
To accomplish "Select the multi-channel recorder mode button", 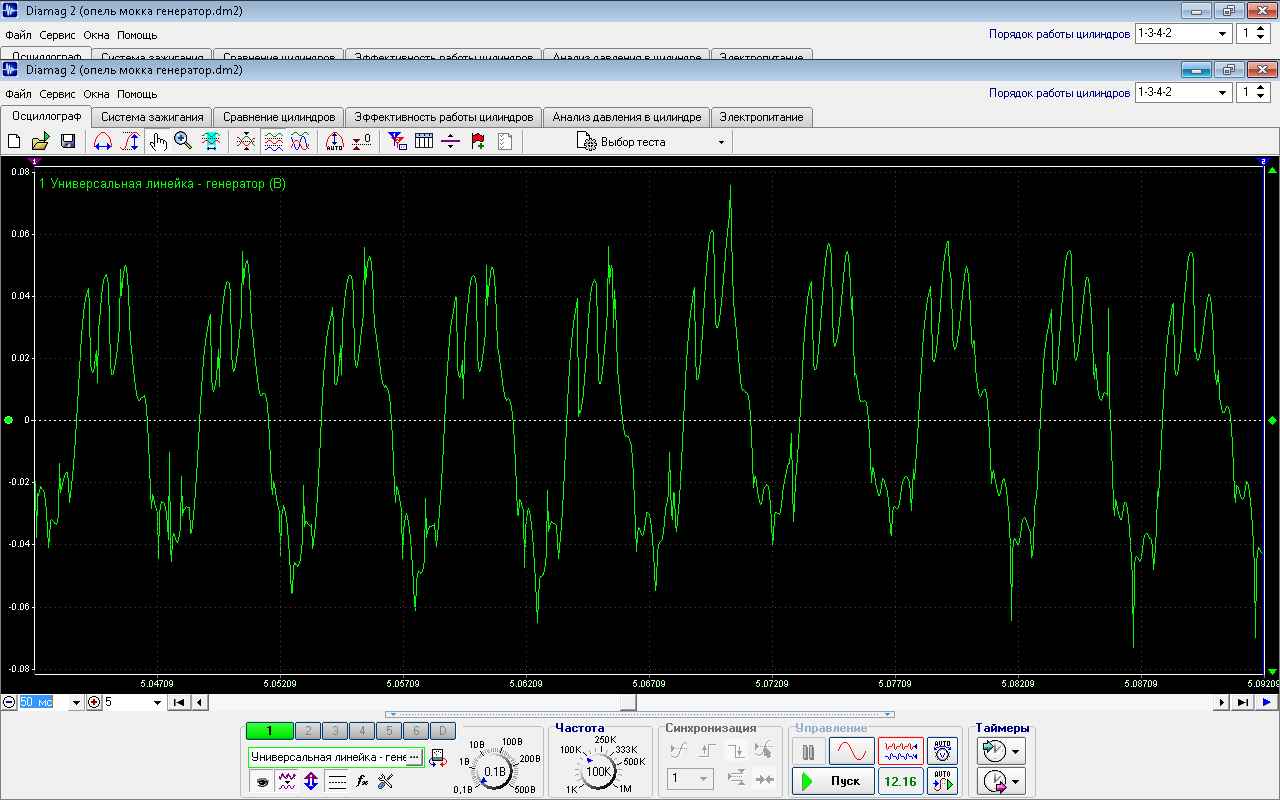I will tap(901, 751).
